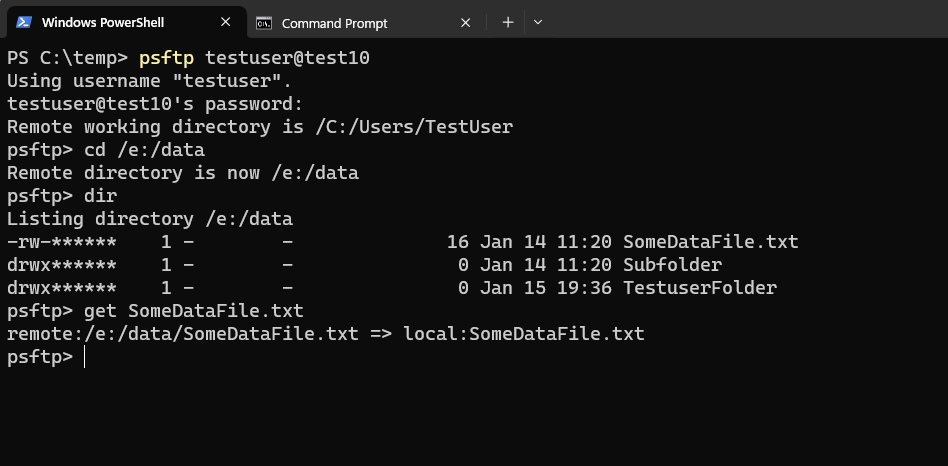
Task: Click the remote-to-local transfer result line
Action: [x=326, y=334]
